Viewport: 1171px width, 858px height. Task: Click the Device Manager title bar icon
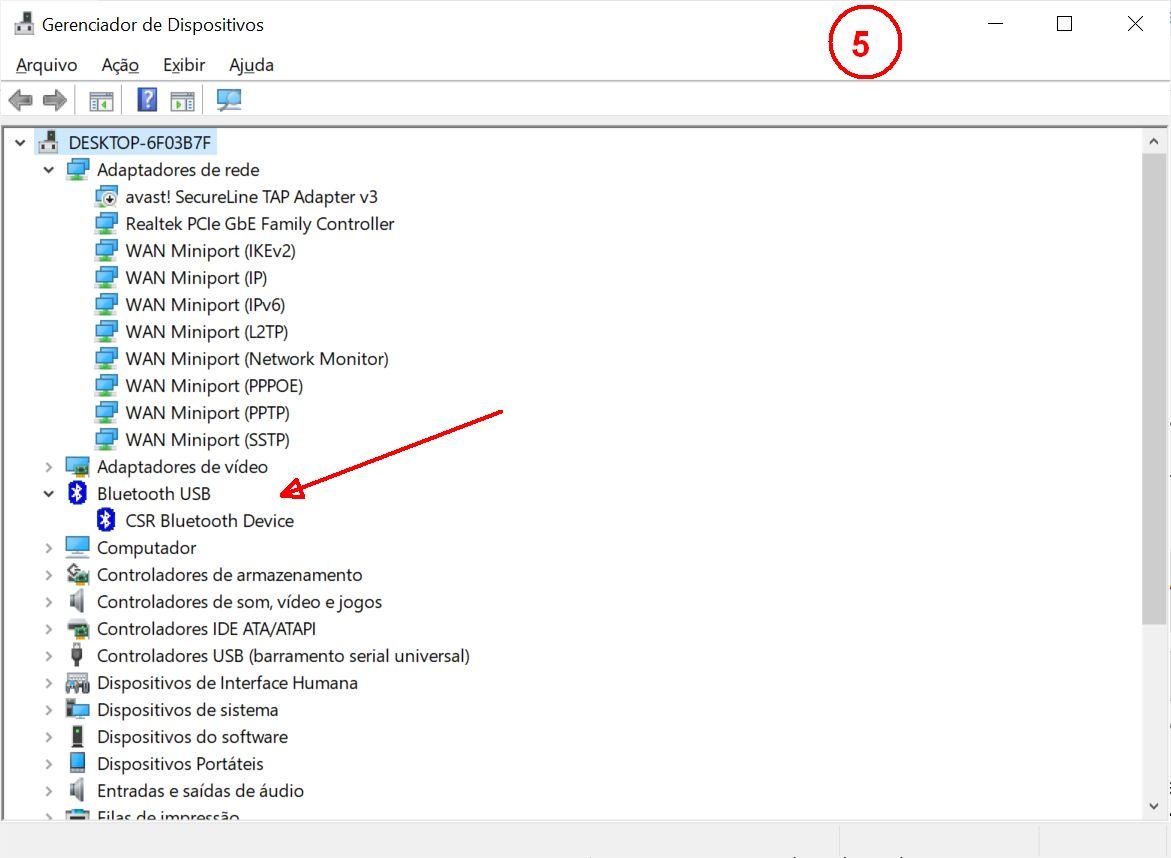[24, 24]
